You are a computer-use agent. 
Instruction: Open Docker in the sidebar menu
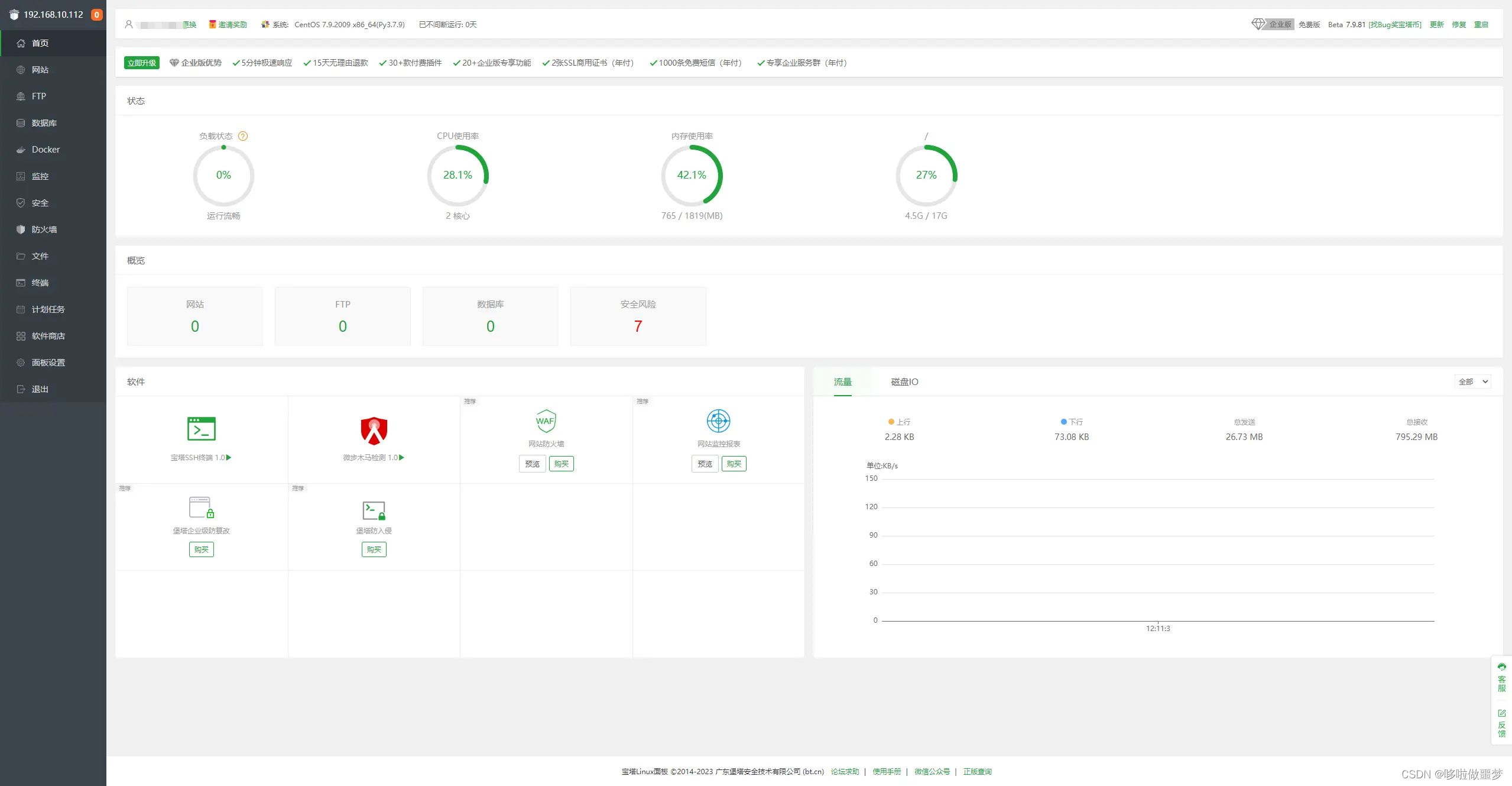[x=46, y=150]
